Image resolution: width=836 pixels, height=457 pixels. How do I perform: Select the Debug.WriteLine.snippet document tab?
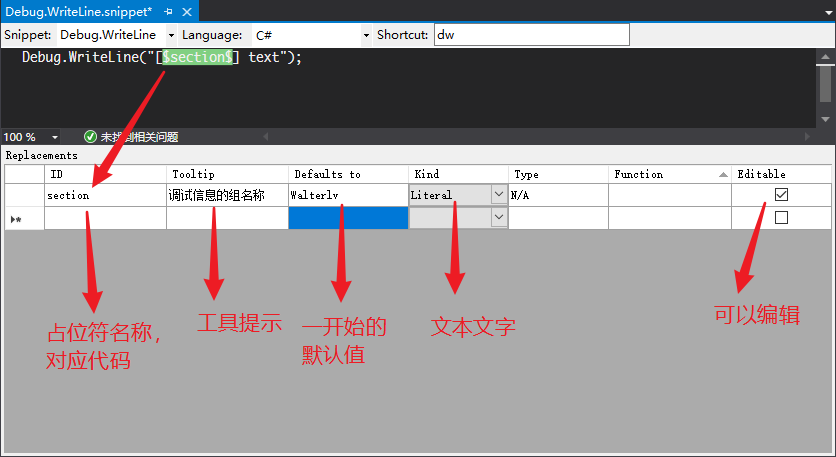(78, 11)
